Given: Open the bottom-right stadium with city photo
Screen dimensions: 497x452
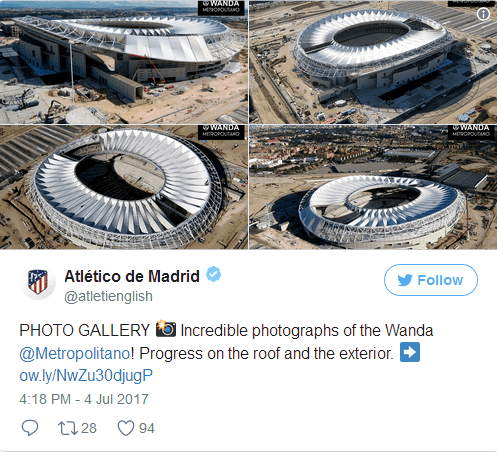Looking at the screenshot, I should 373,187.
